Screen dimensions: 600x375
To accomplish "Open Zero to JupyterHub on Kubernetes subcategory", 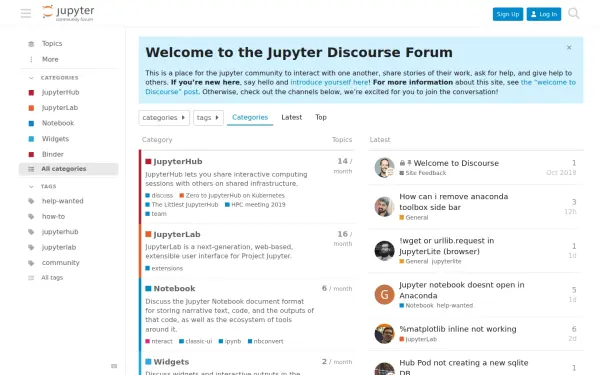I will (x=232, y=196).
